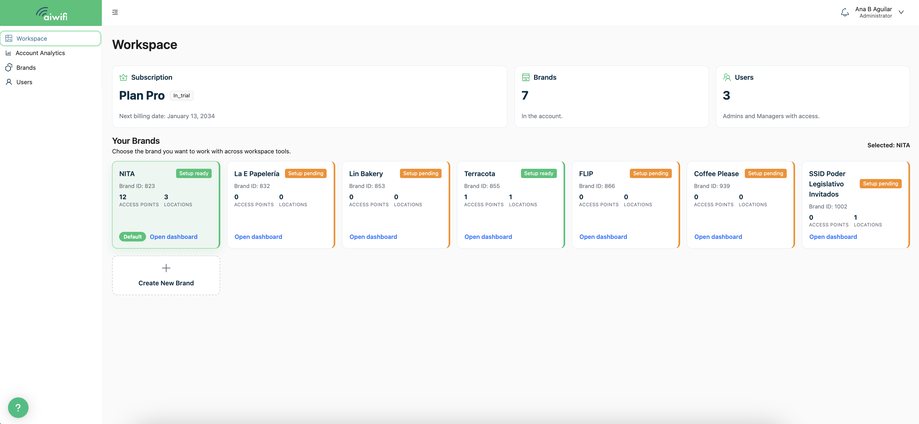This screenshot has width=919, height=424.
Task: Click SSID Poder Legislativo's Setup pending badge
Action: click(880, 184)
